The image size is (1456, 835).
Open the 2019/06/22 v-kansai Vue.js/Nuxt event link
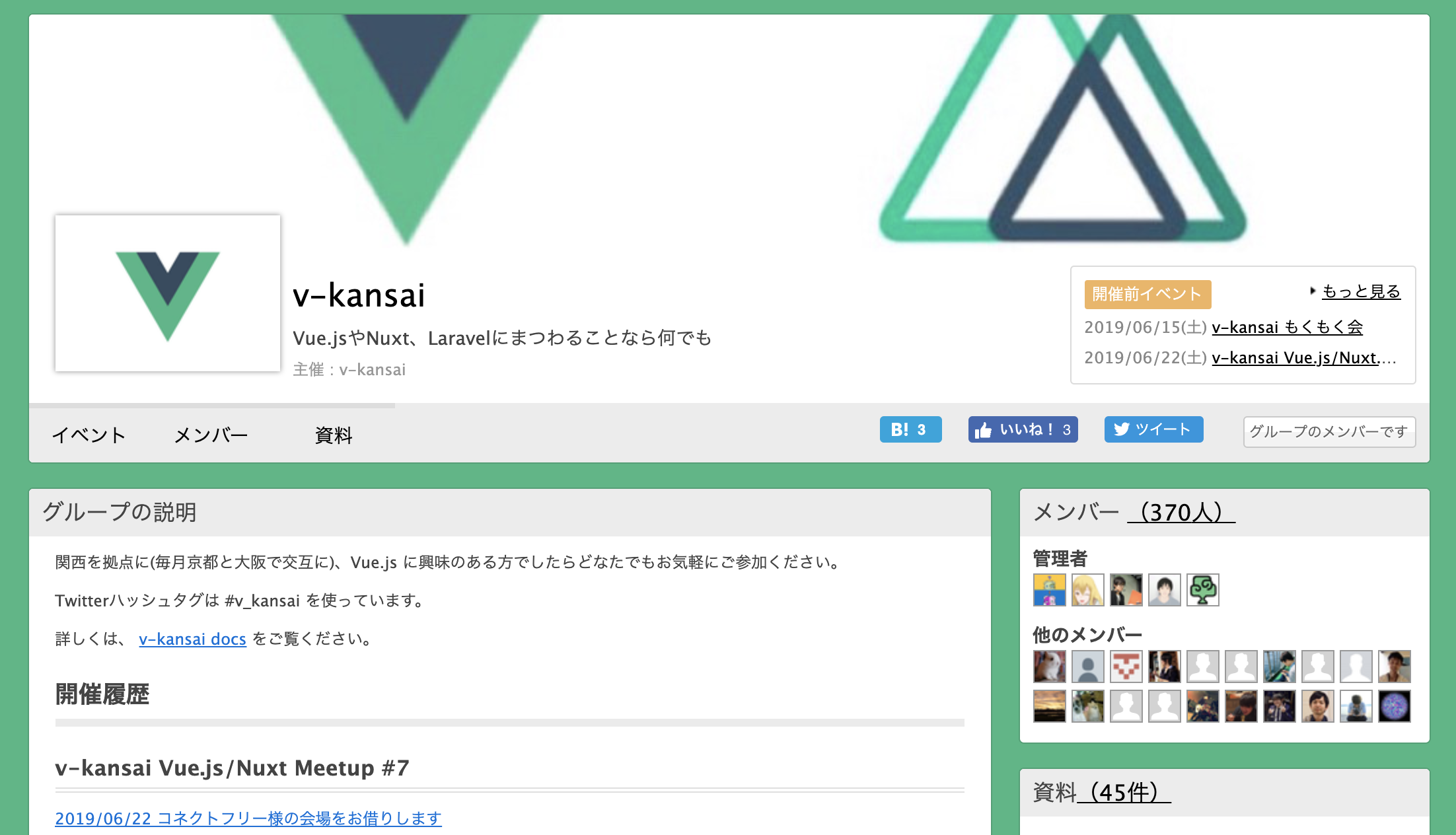1304,357
